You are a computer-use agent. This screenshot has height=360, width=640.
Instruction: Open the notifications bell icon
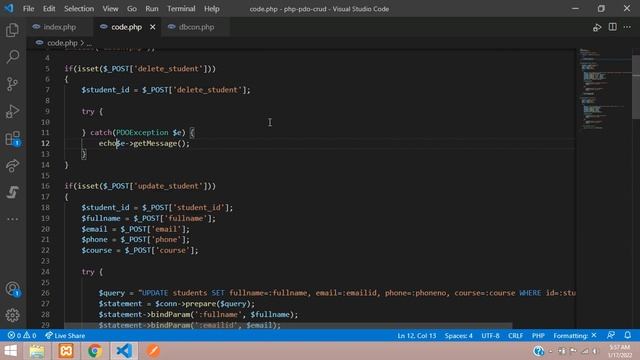tap(627, 335)
